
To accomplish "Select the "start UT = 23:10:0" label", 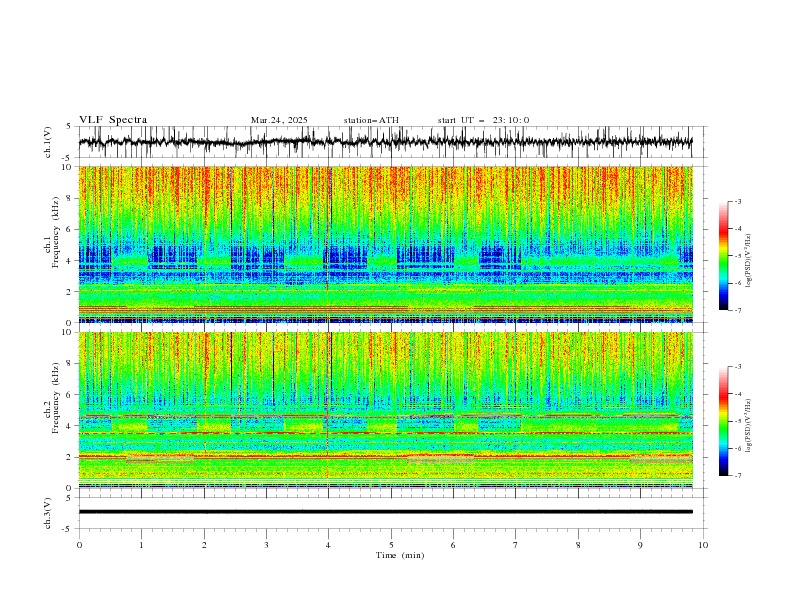I will pos(483,120).
